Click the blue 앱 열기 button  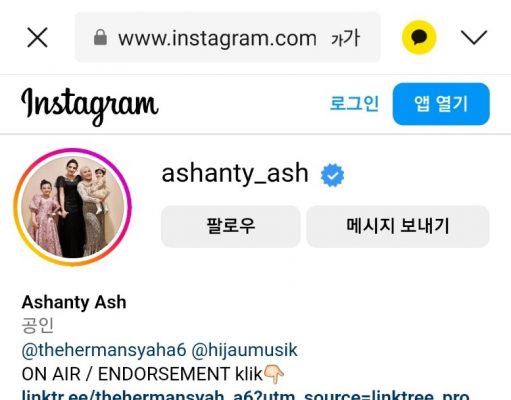441,104
